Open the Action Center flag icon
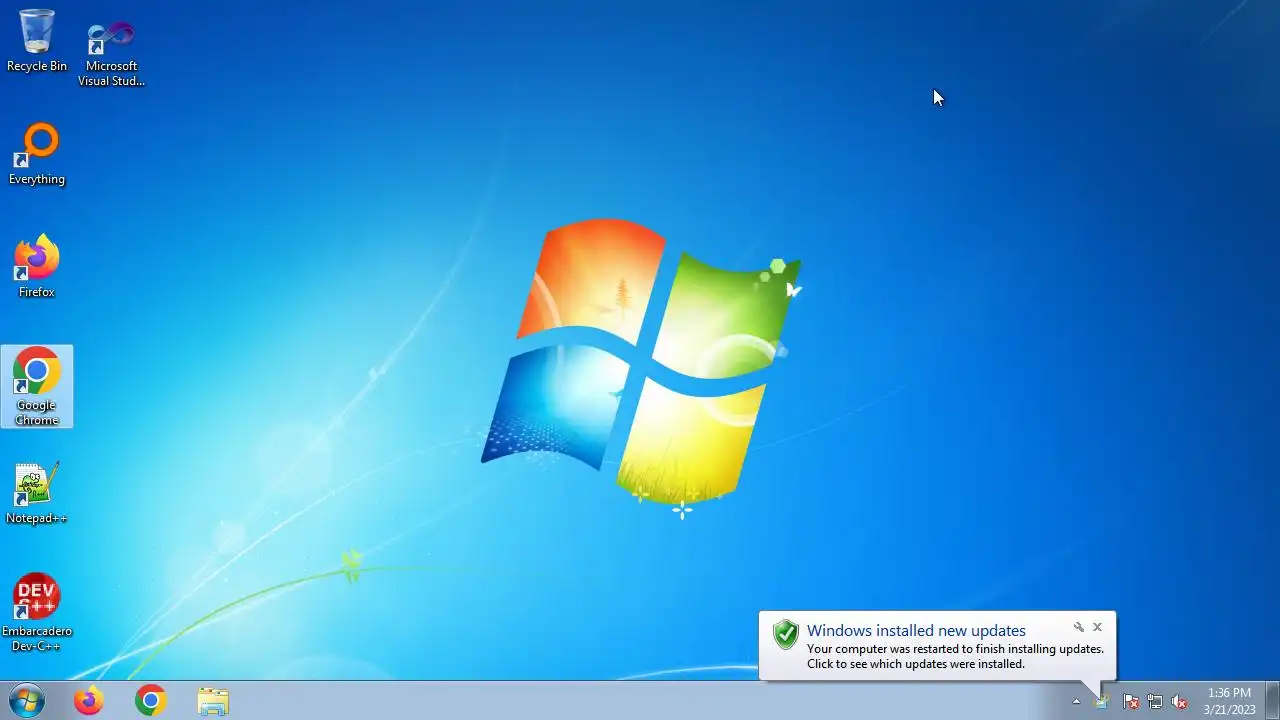1280x720 pixels. pyautogui.click(x=1131, y=702)
